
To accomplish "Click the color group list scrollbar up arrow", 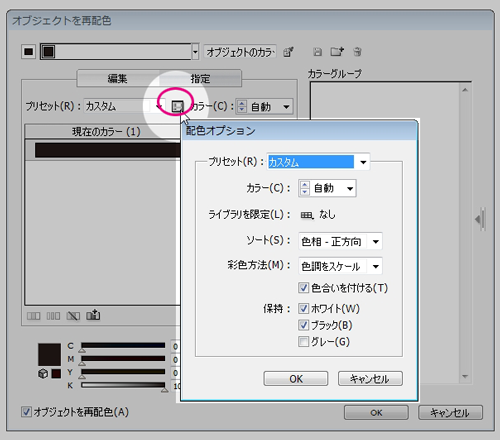I will (465, 90).
